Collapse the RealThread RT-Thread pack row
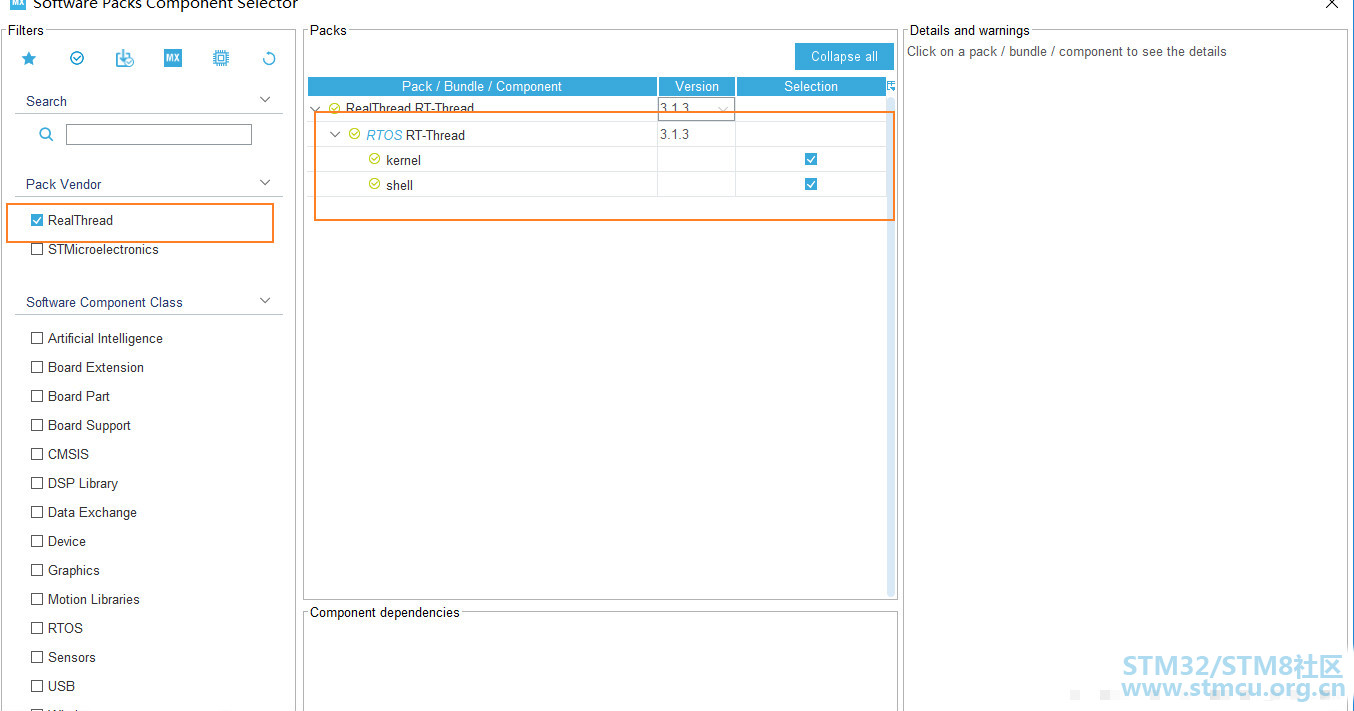The image size is (1354, 711). [x=316, y=109]
